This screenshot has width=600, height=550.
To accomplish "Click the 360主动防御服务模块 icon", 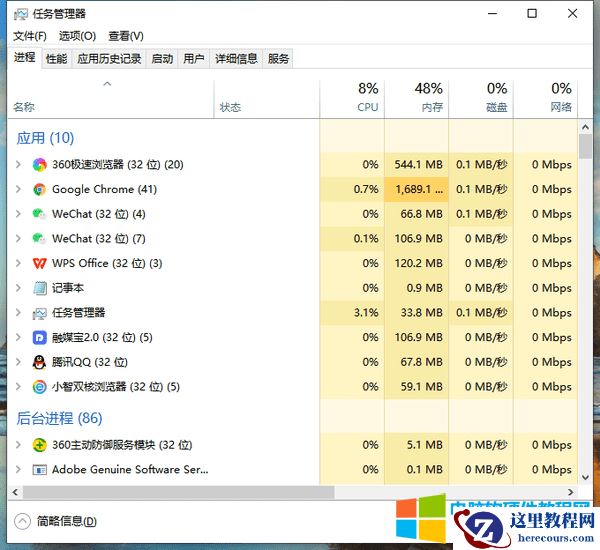I will pyautogui.click(x=39, y=445).
